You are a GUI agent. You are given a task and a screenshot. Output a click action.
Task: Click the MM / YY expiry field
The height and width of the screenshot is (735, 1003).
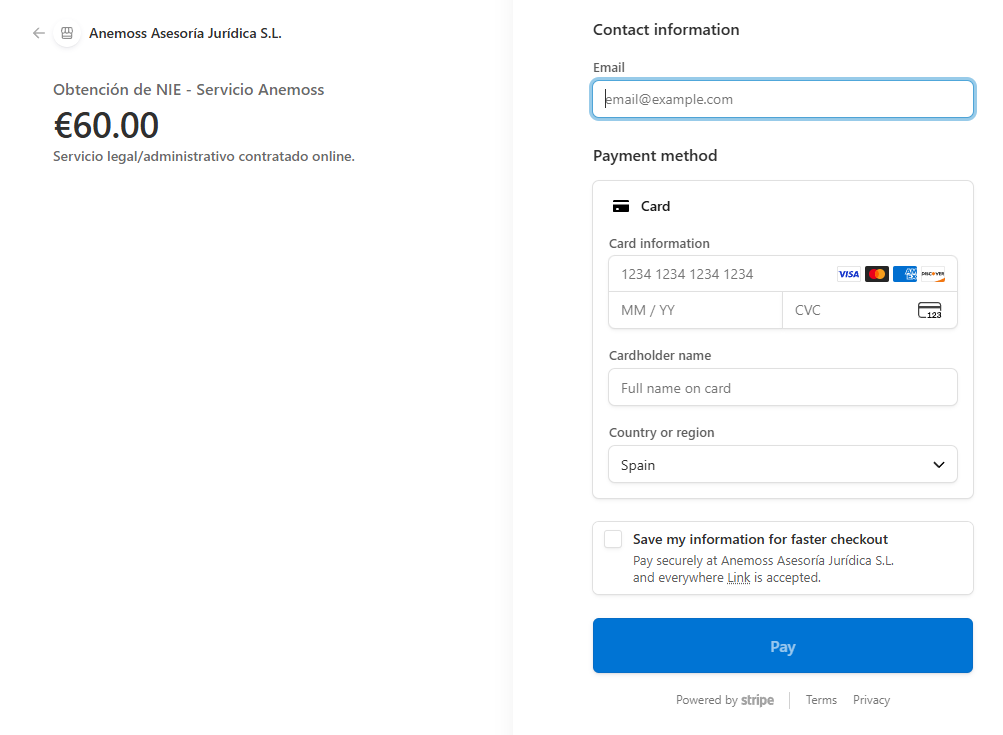(x=695, y=310)
